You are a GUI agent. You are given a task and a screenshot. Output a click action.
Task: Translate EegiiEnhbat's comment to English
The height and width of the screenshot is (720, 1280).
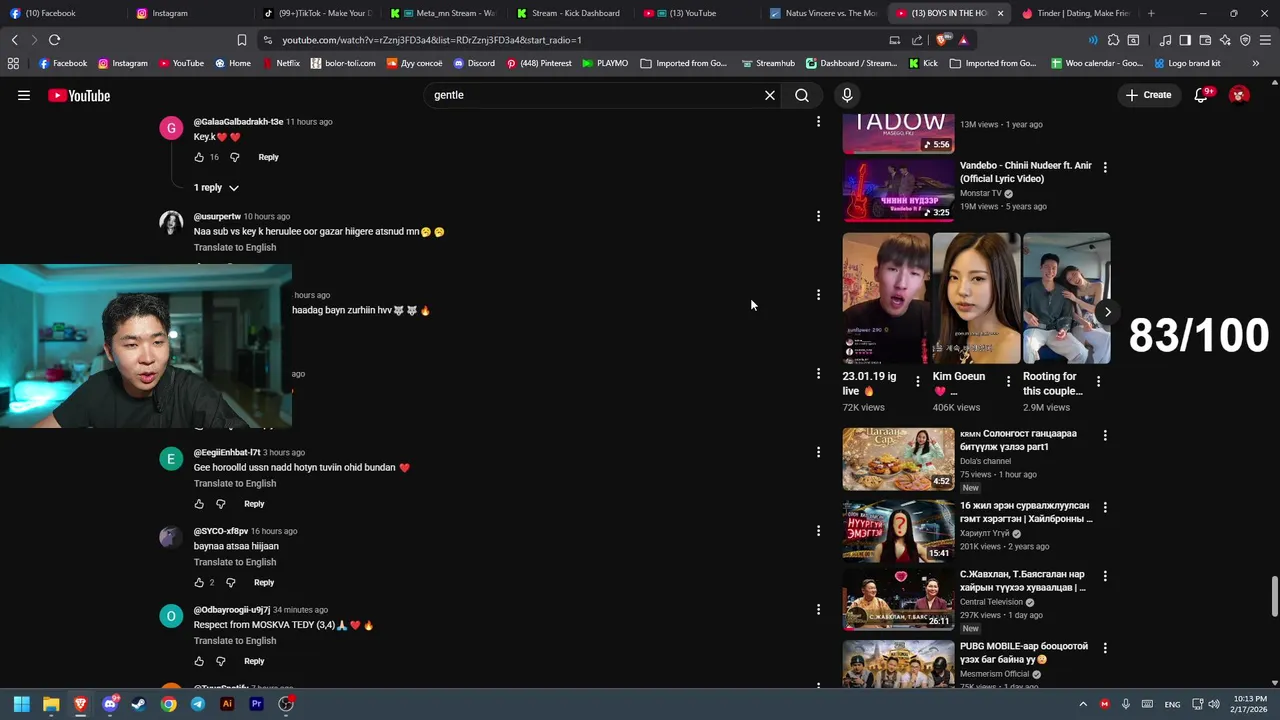click(x=235, y=483)
